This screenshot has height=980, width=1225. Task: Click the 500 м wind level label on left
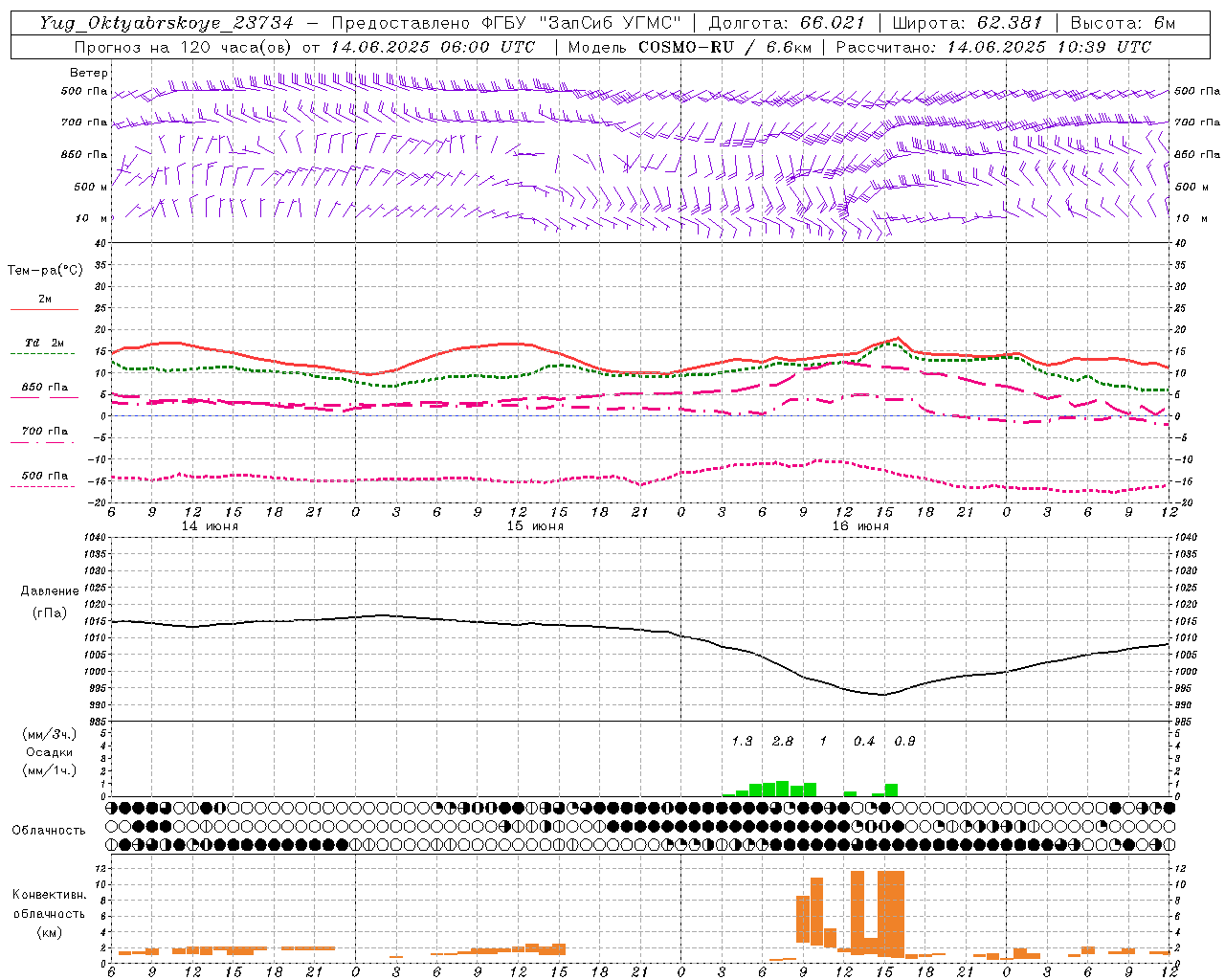(x=92, y=187)
